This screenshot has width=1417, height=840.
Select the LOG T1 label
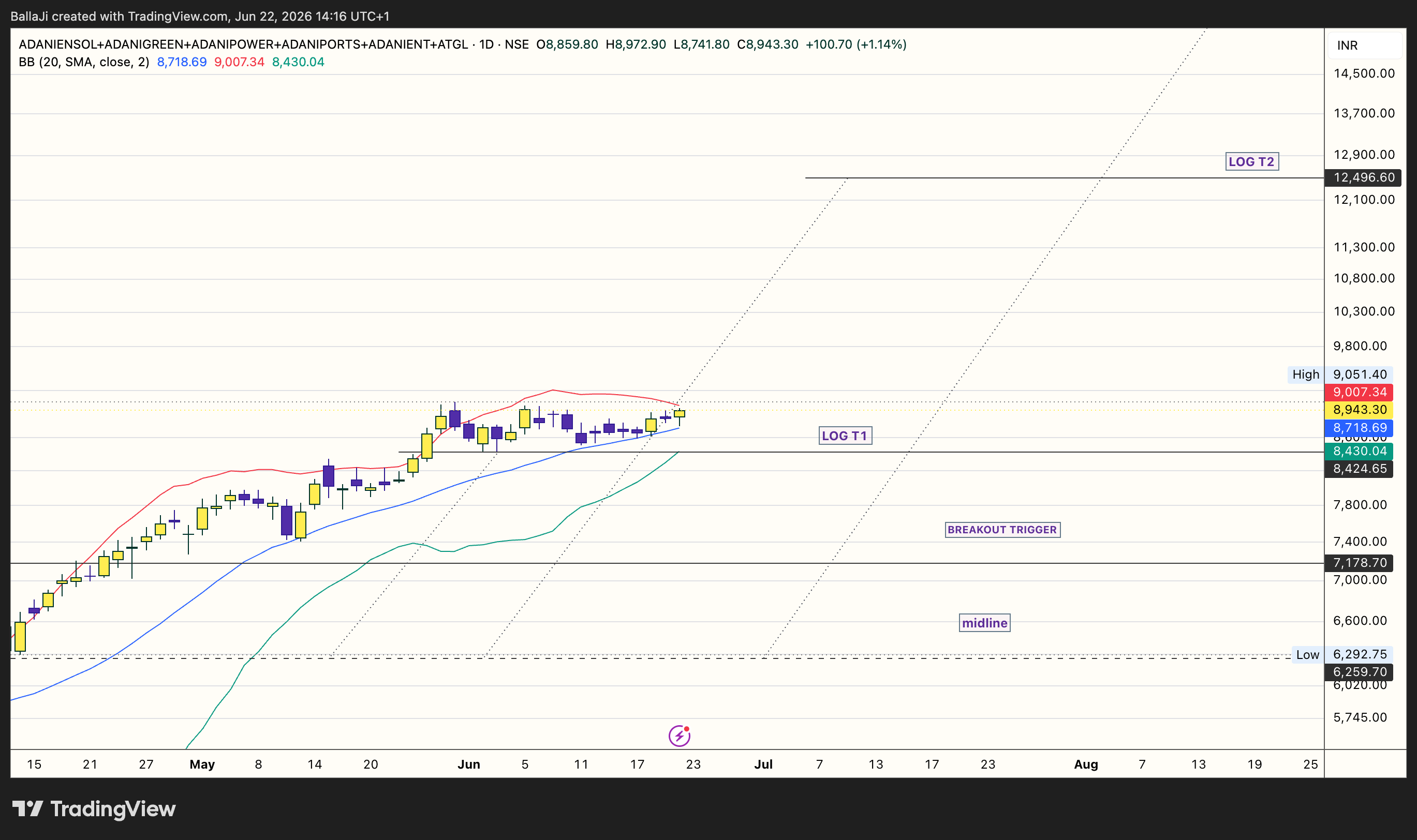coord(845,436)
